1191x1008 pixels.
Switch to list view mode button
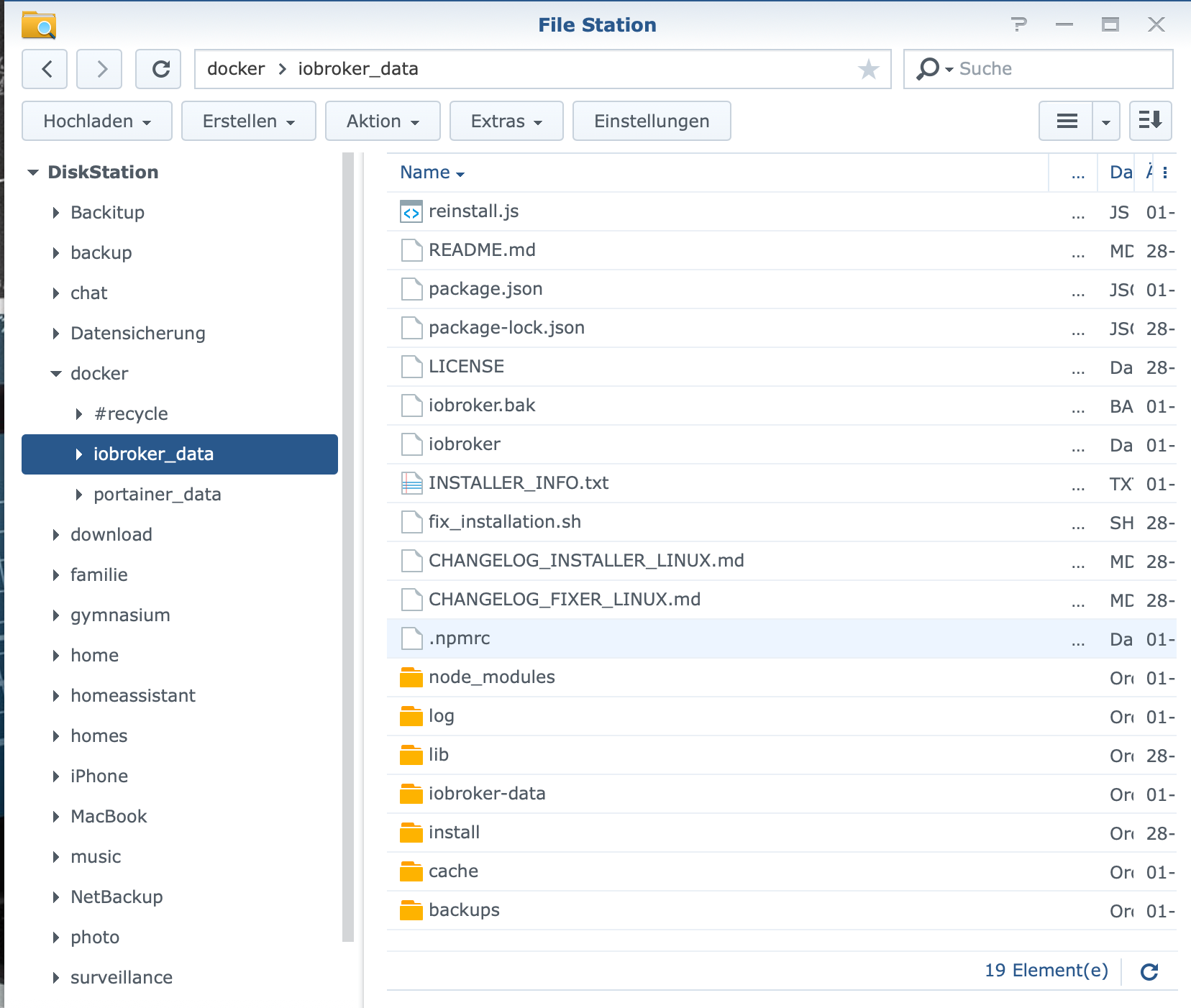click(1067, 121)
